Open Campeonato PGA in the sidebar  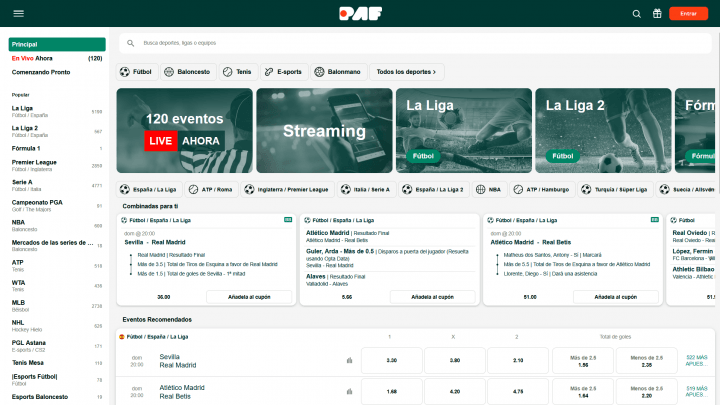coord(57,206)
